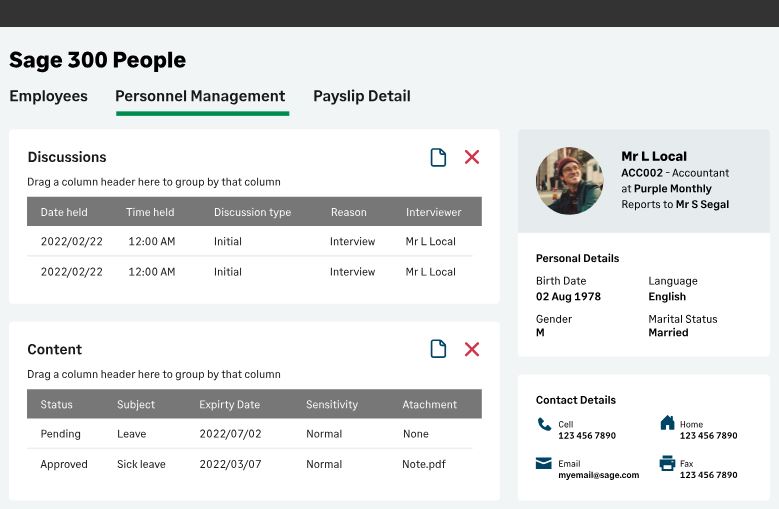This screenshot has width=779, height=509.
Task: Click gender value M
Action: (540, 333)
